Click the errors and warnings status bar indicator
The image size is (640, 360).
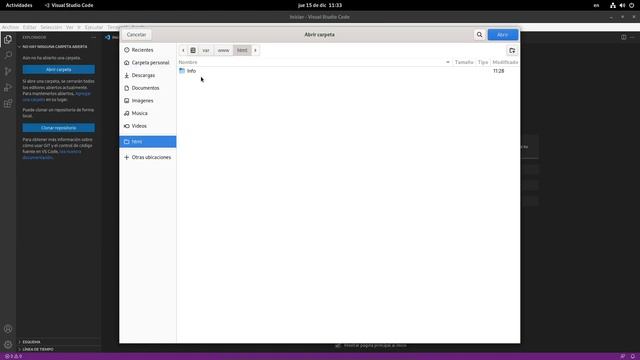click(13, 356)
